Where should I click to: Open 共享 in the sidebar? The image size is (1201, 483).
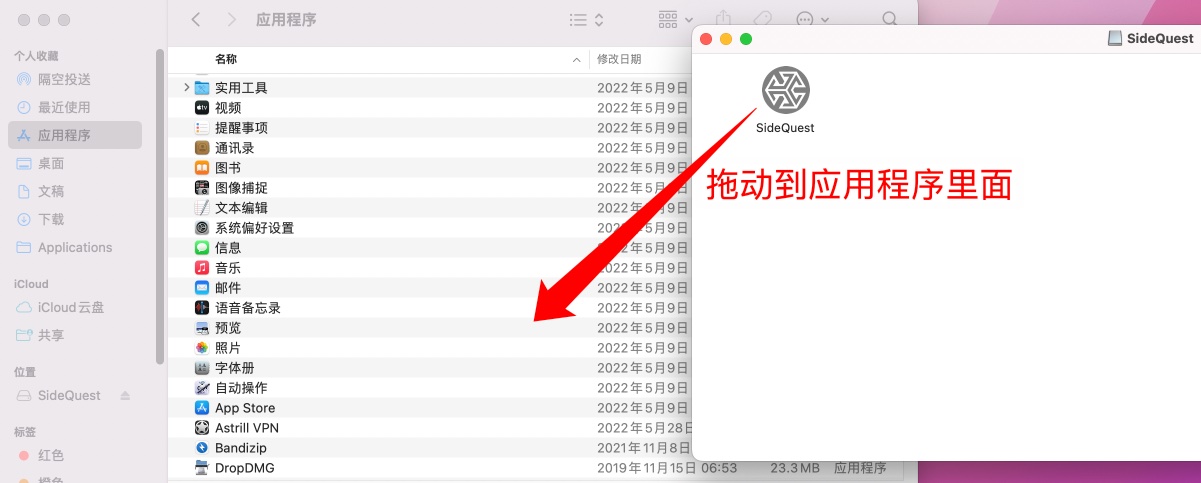pyautogui.click(x=75, y=335)
